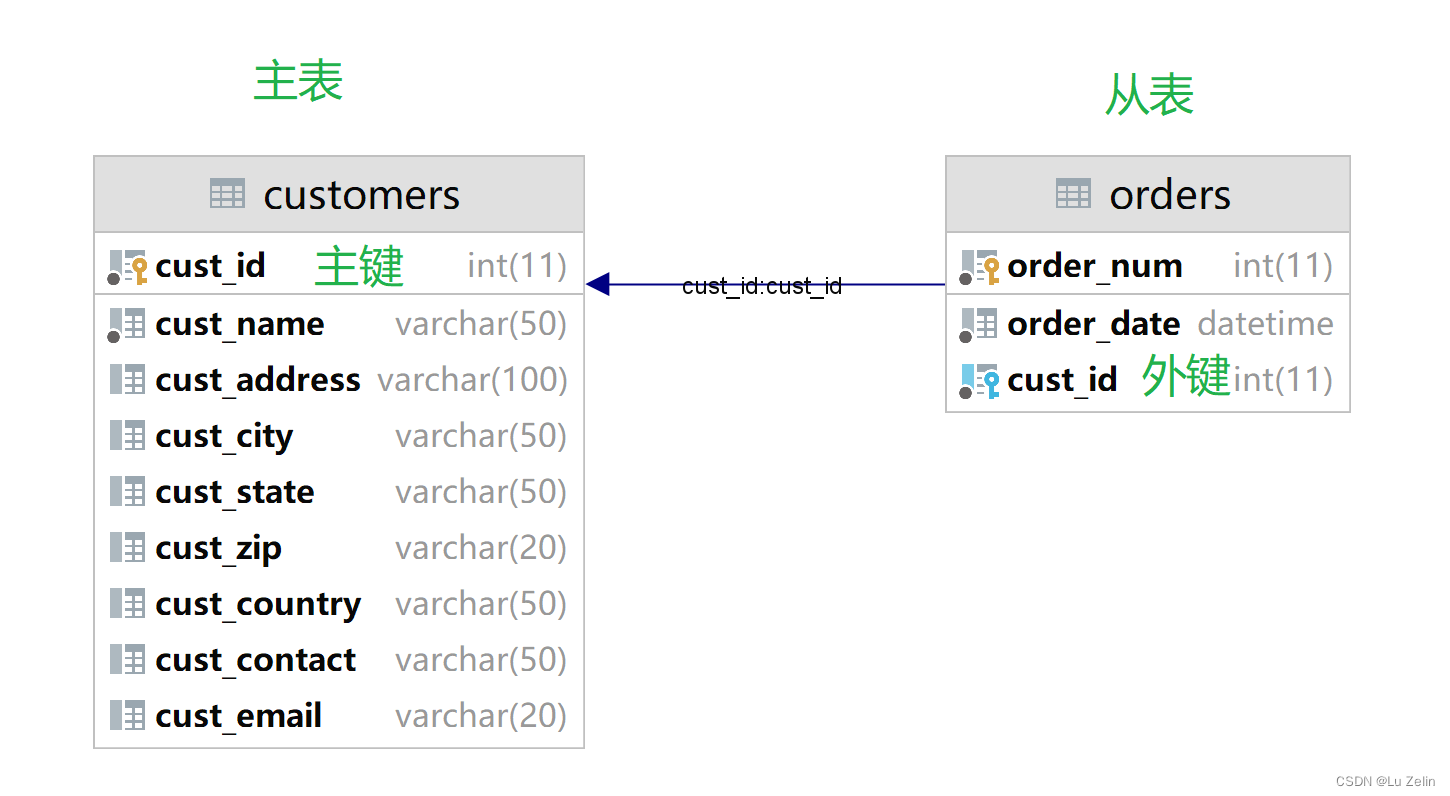Click the column icon beside order_date

pos(979,325)
